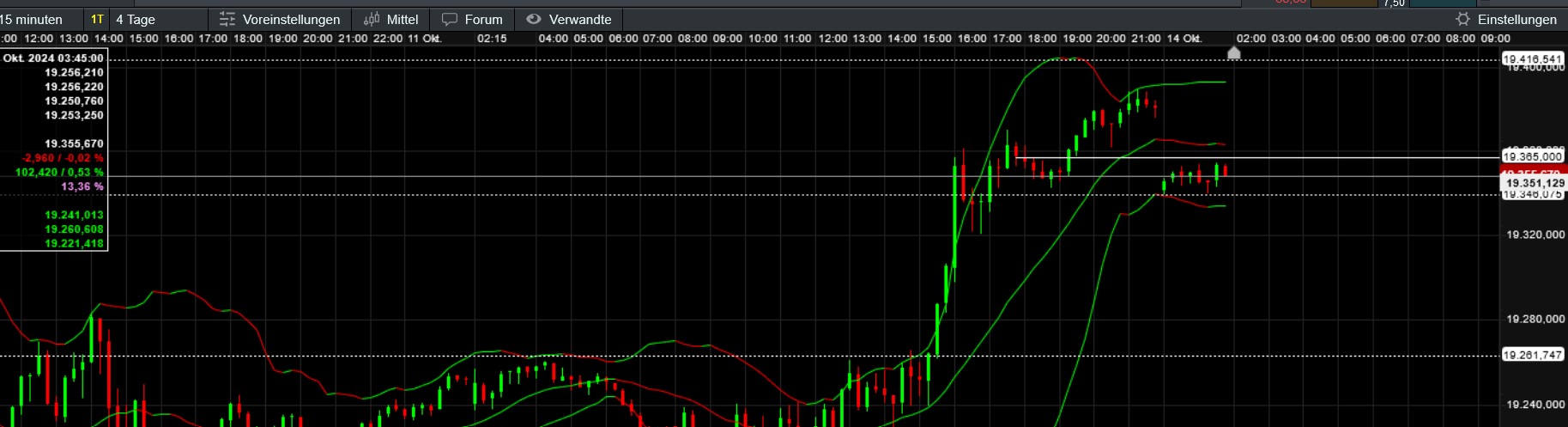Click the green 19.221,418 indicator value
This screenshot has width=1568, height=427.
point(74,243)
